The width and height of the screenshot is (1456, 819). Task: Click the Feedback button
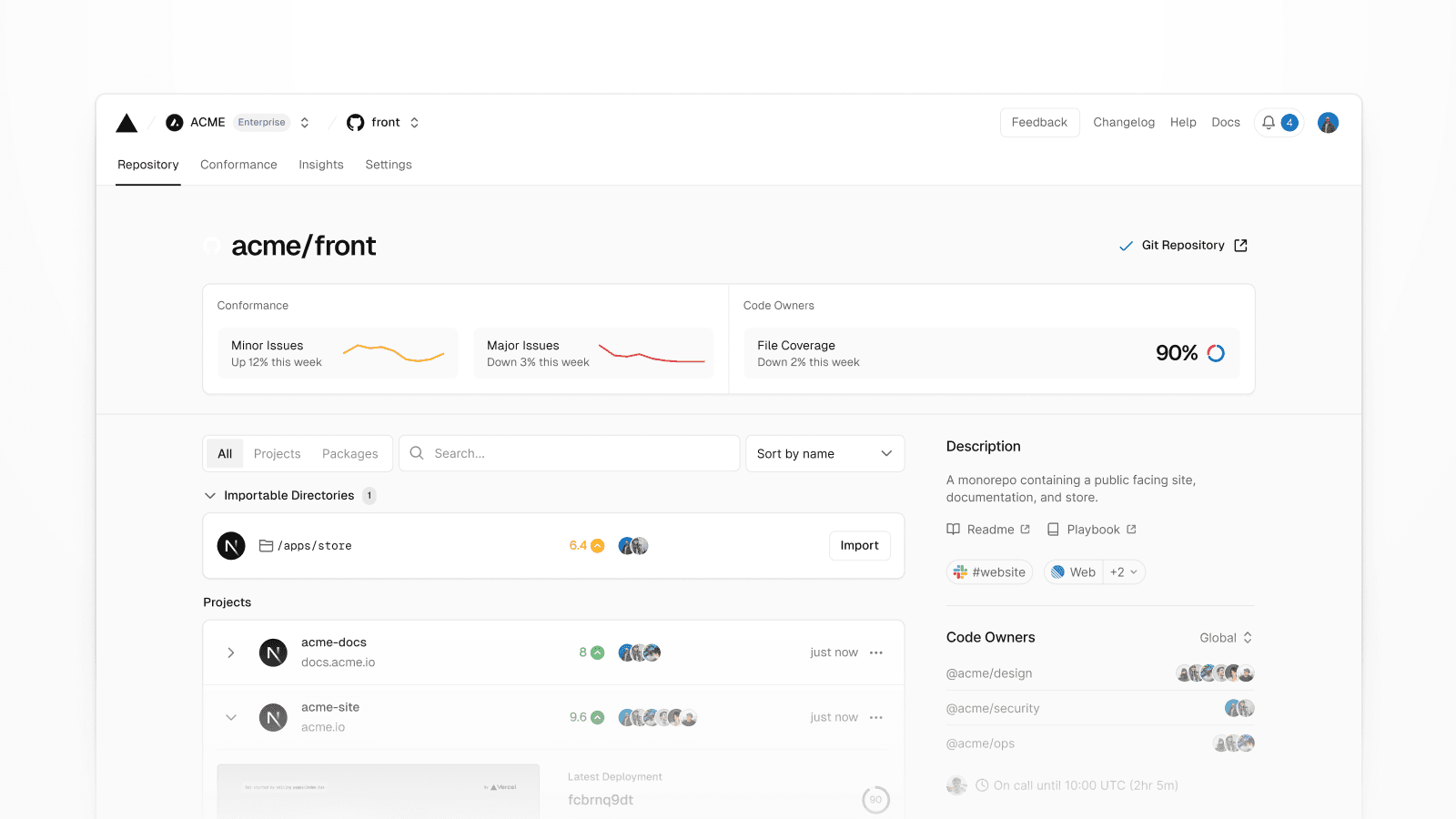pyautogui.click(x=1039, y=123)
